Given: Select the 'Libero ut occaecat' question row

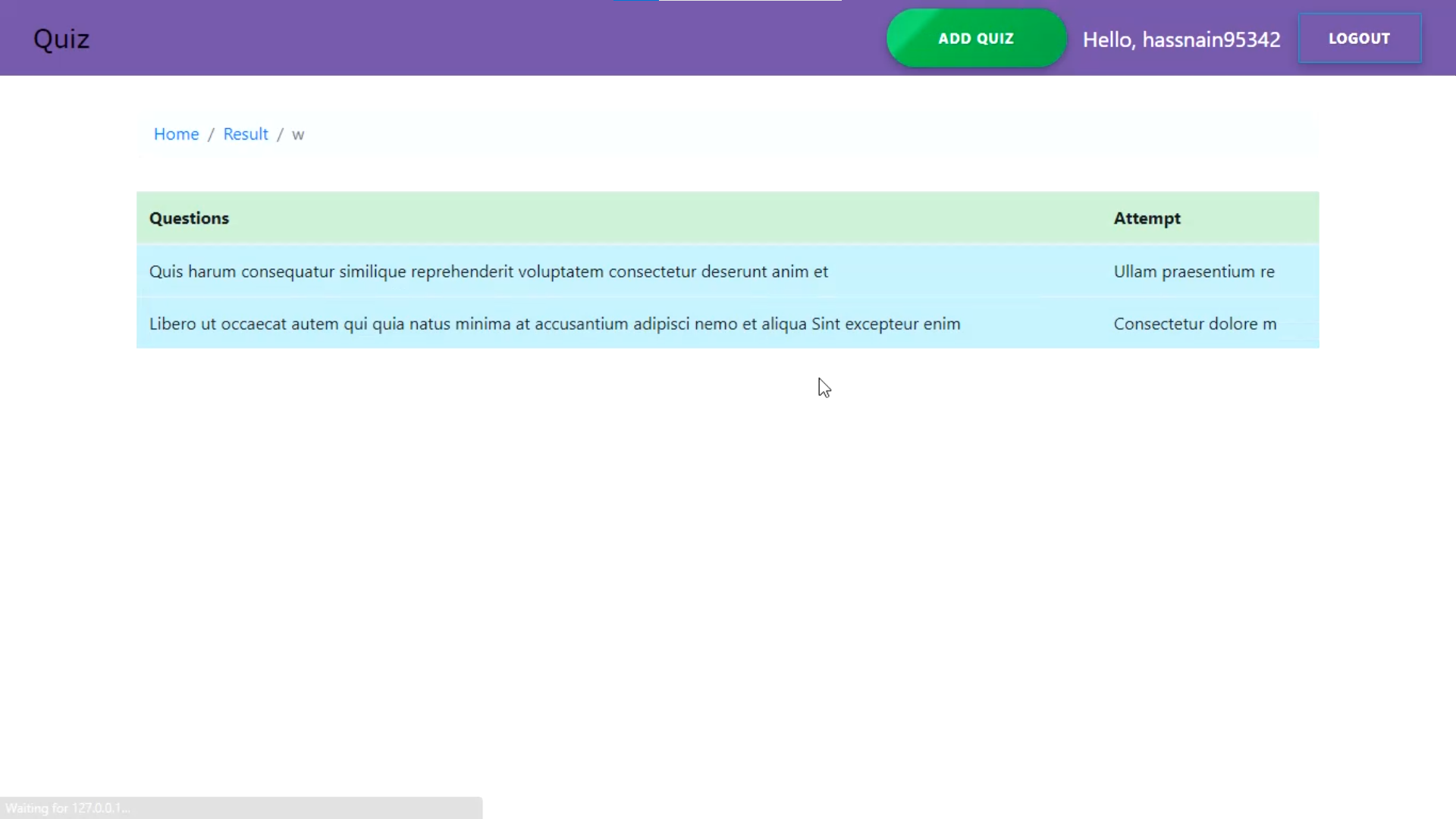Looking at the screenshot, I should 554,324.
